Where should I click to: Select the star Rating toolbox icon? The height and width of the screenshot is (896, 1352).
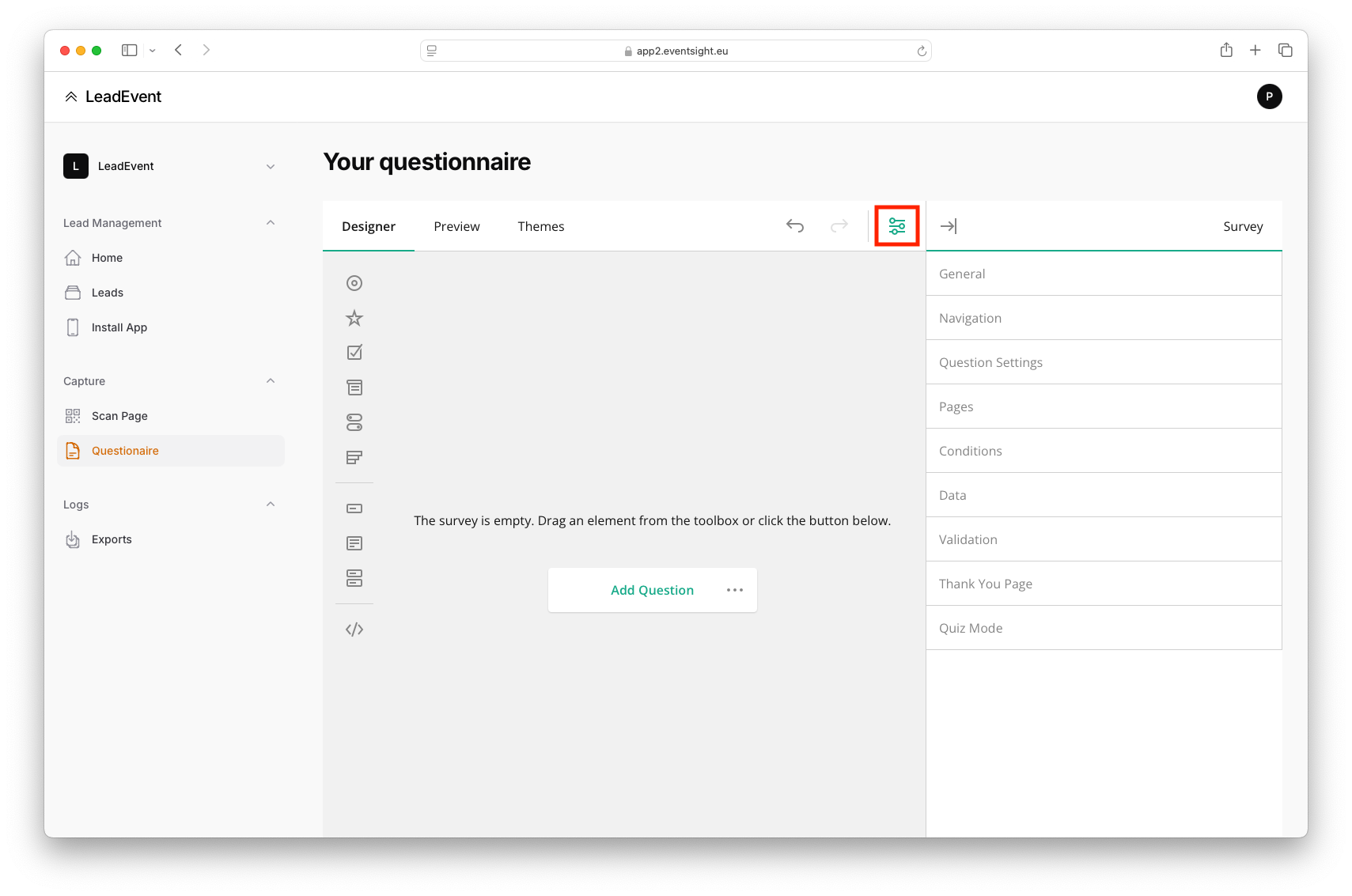click(354, 318)
